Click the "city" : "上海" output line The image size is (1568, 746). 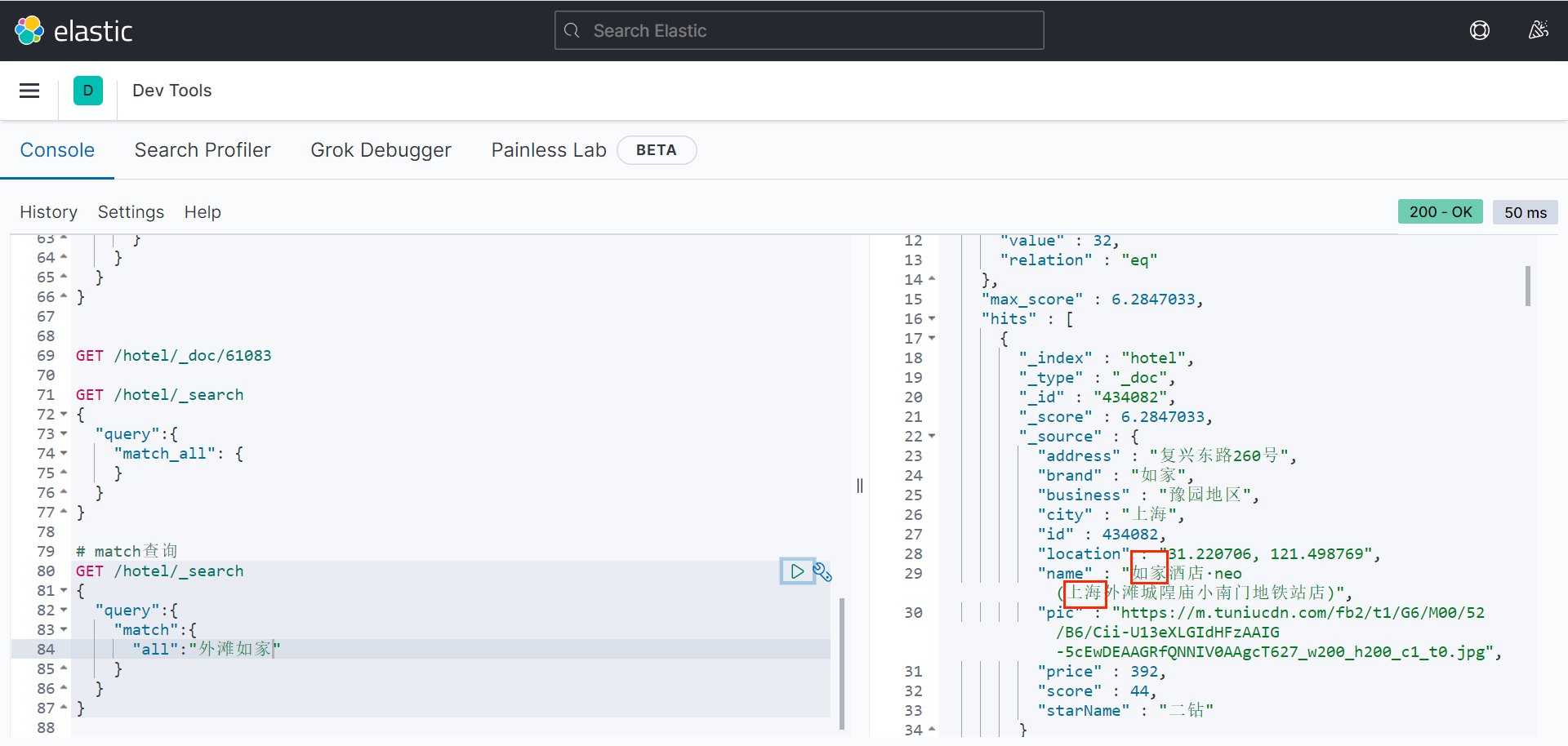1111,515
